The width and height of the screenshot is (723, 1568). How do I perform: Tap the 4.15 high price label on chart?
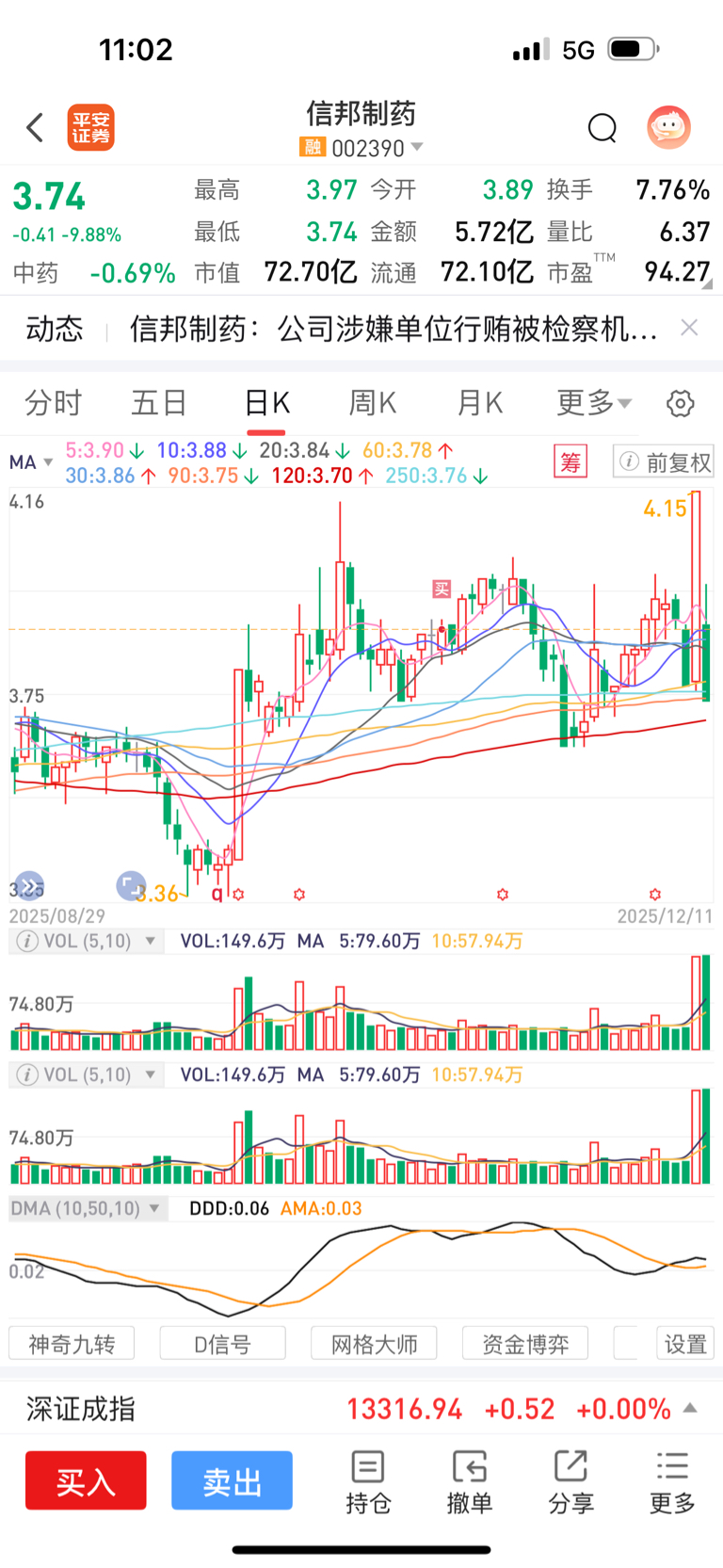click(x=665, y=509)
